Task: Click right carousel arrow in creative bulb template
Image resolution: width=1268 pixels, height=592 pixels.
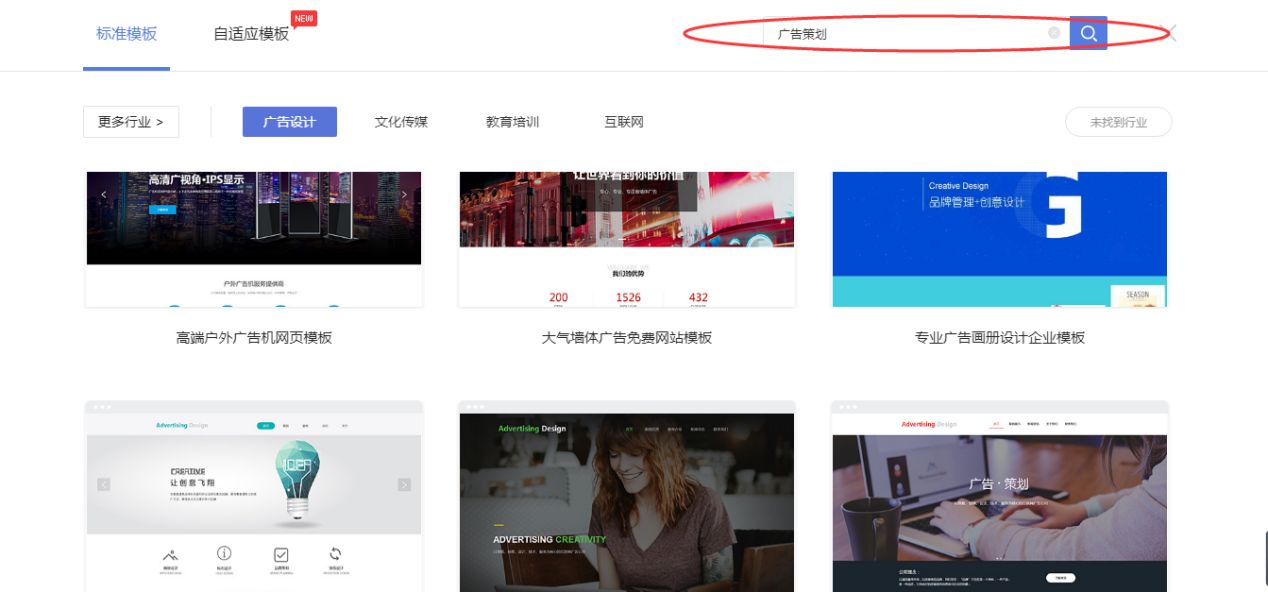Action: 404,483
